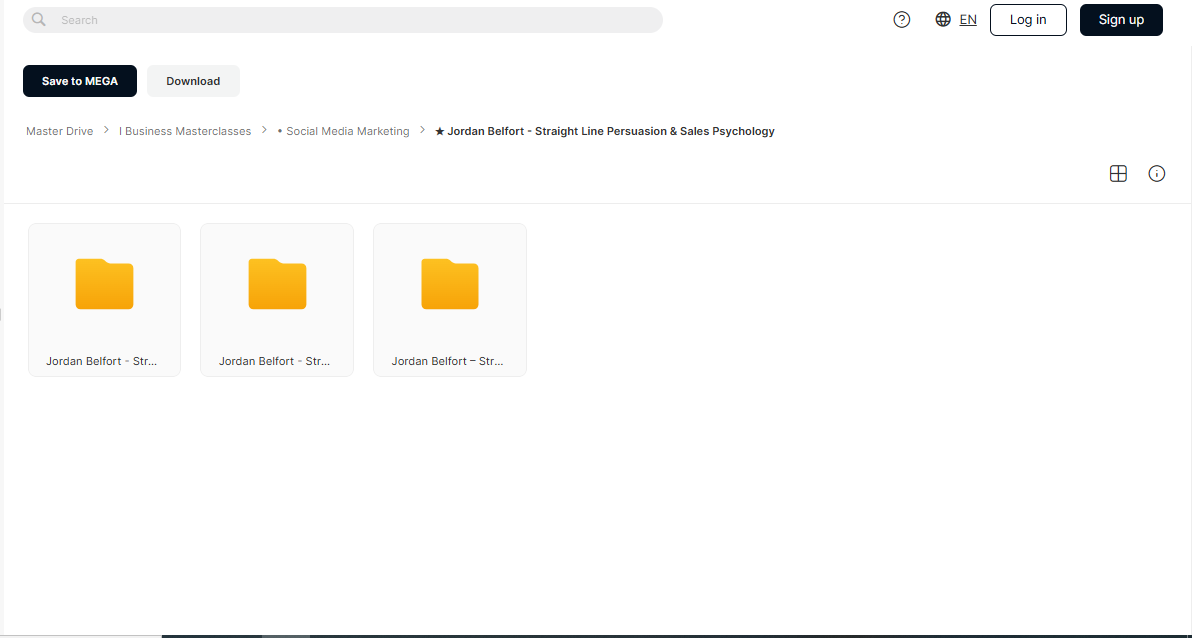Go to Master Drive breadcrumb
This screenshot has height=638, width=1192.
59,131
